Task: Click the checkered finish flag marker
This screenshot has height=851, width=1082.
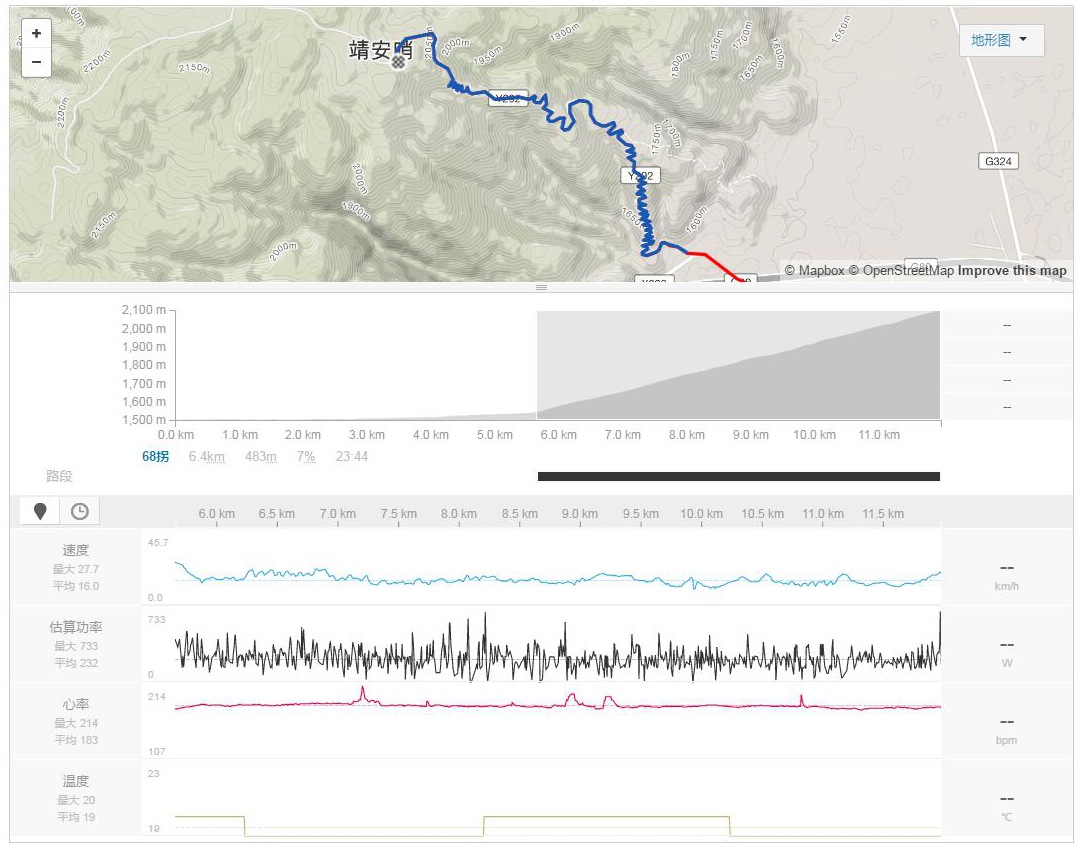Action: 398,62
